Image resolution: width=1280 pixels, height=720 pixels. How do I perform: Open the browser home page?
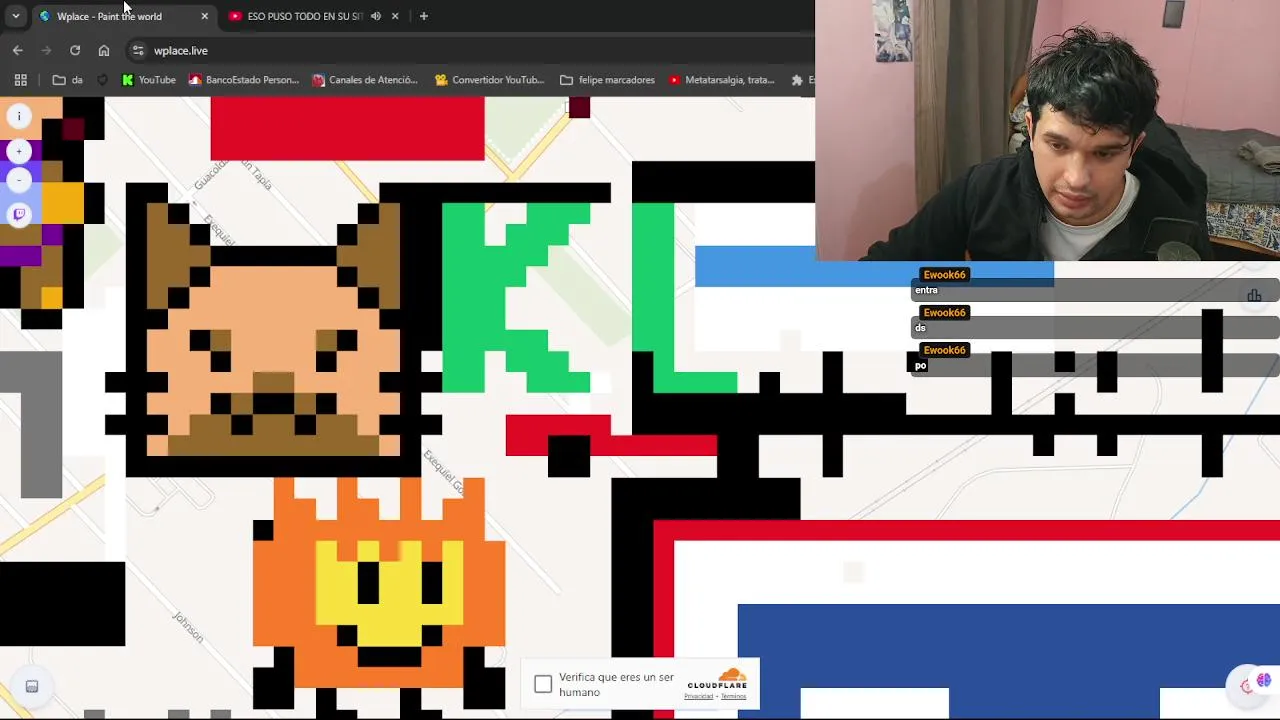tap(104, 50)
